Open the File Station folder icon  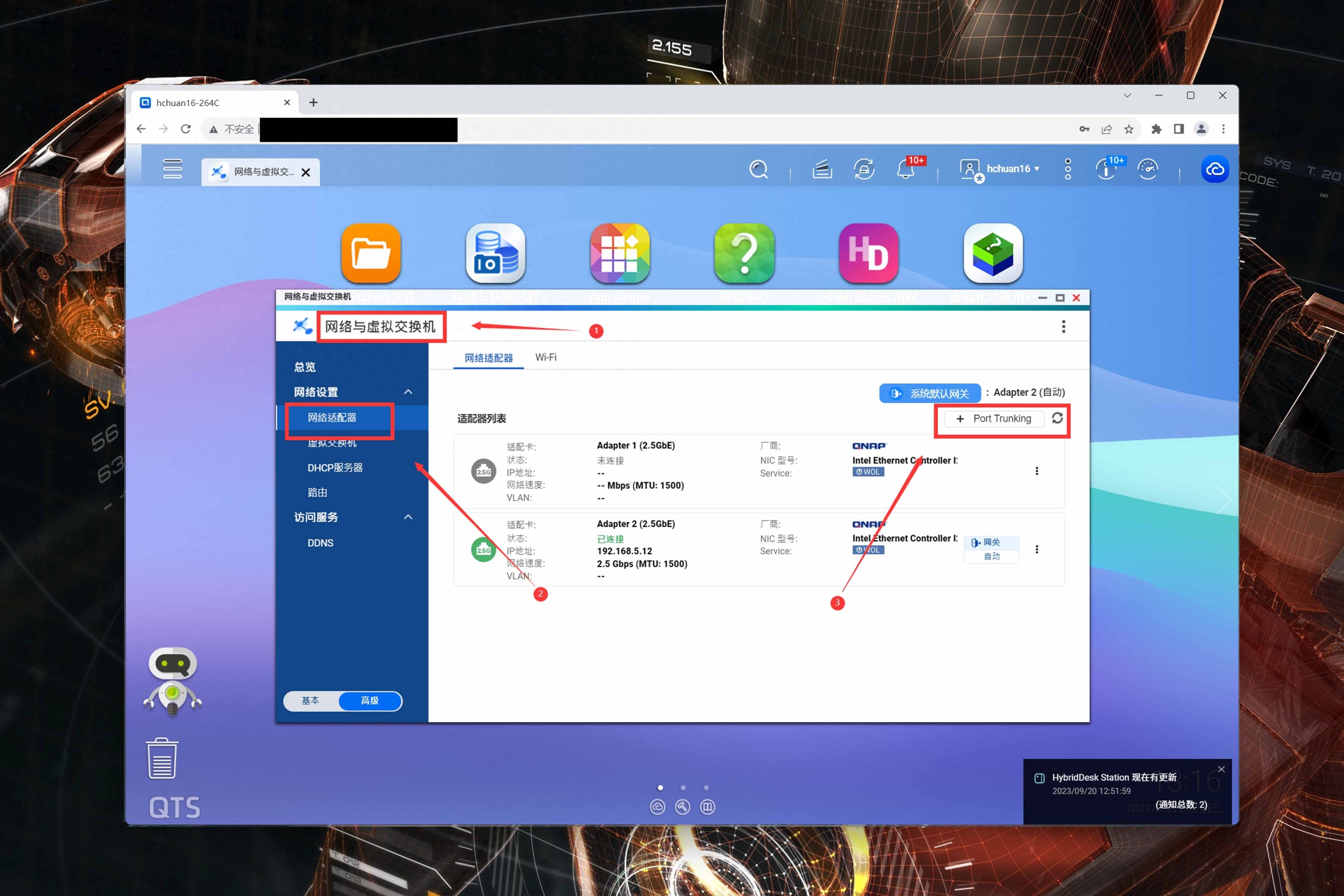point(371,253)
